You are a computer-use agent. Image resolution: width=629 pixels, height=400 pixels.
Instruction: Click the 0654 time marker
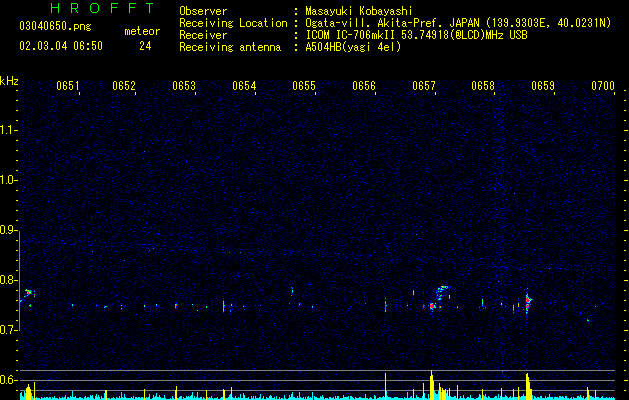click(244, 86)
